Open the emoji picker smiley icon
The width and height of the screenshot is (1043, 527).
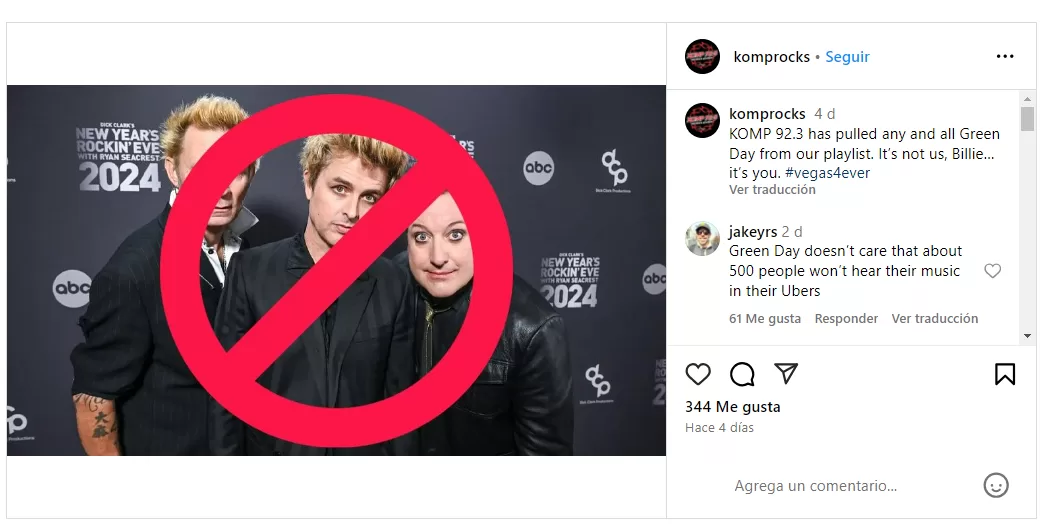tap(996, 485)
